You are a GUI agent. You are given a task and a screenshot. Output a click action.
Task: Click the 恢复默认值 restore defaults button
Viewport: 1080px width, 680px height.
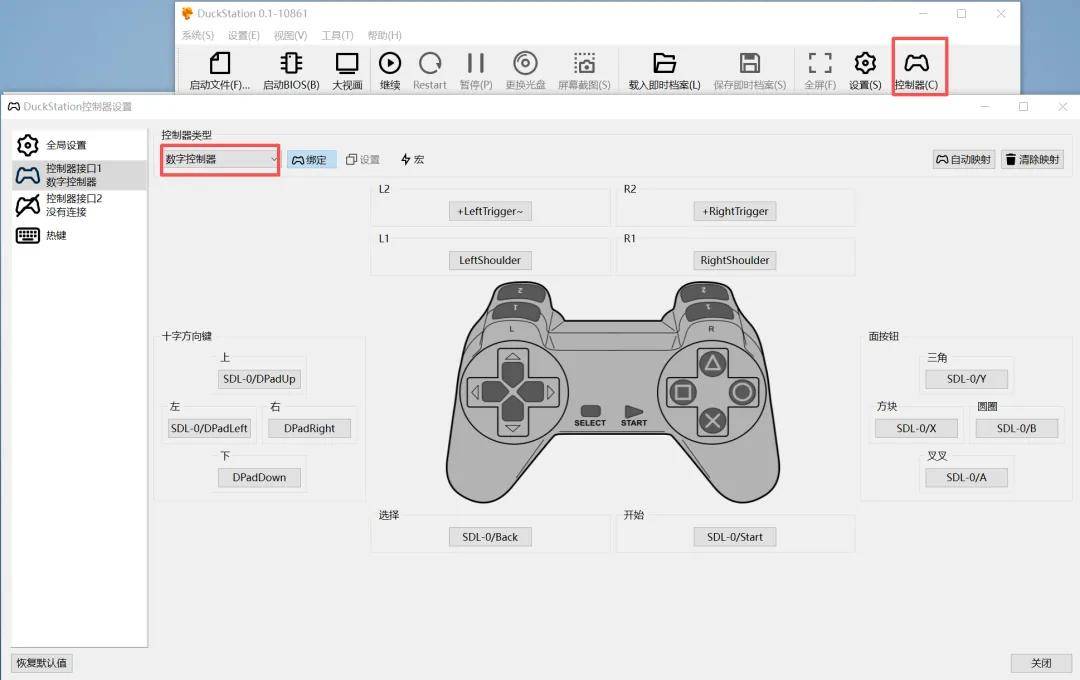tap(42, 663)
